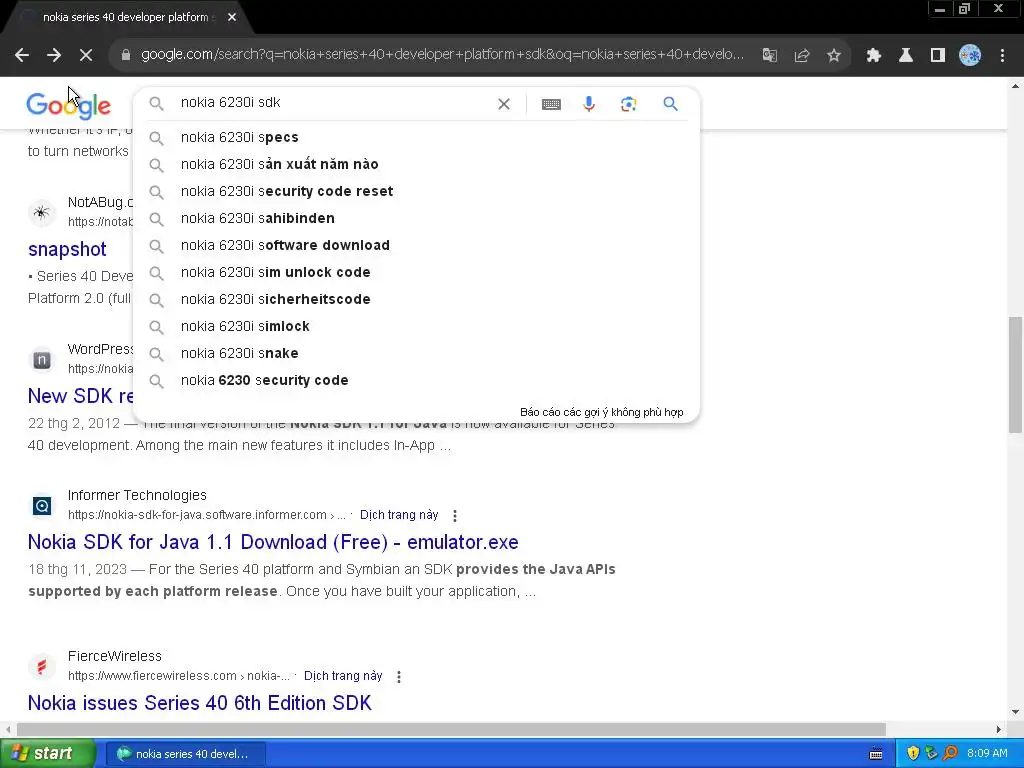
Task: Click the FierceWireless favicon
Action: (42, 666)
